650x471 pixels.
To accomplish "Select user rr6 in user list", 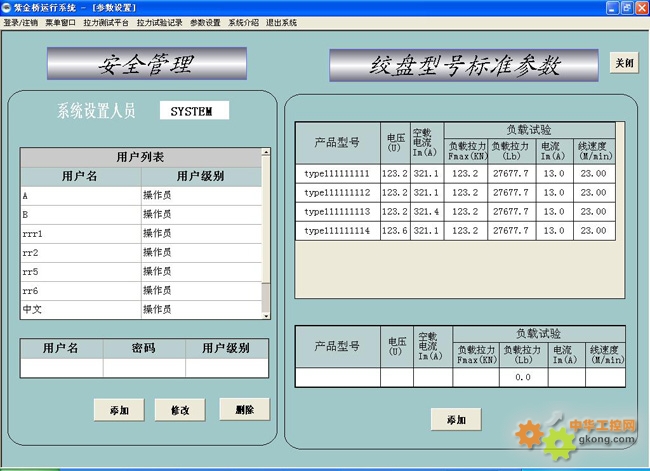I will pyautogui.click(x=81, y=291).
